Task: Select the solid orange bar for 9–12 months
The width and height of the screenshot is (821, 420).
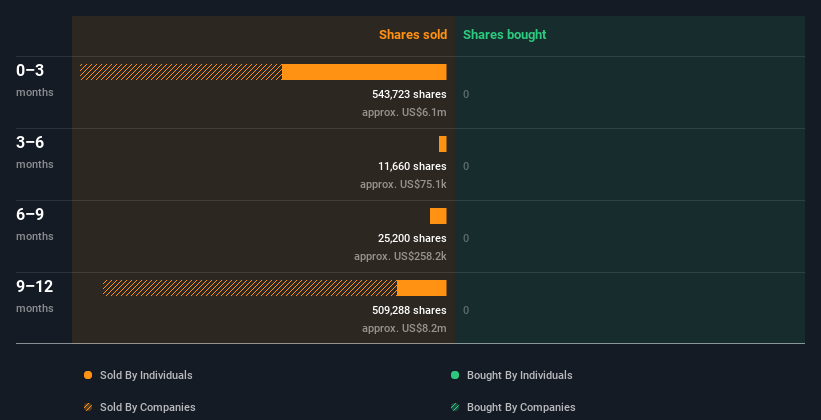Action: click(x=421, y=288)
